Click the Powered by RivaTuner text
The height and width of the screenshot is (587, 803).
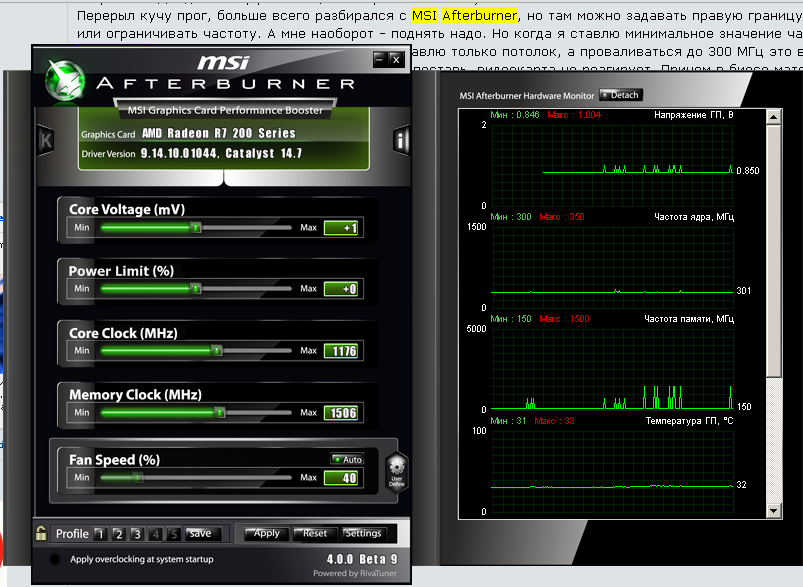(355, 573)
